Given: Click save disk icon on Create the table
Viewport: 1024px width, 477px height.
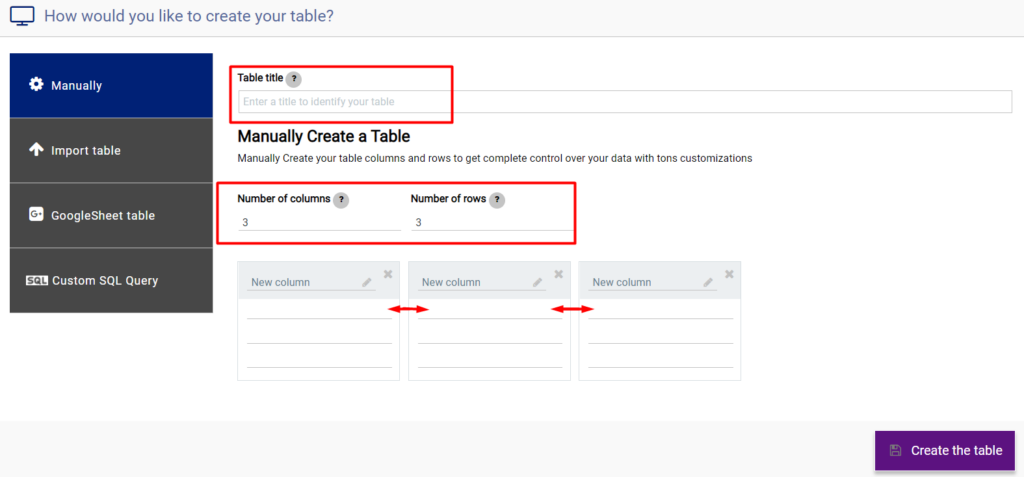Looking at the screenshot, I should point(895,450).
